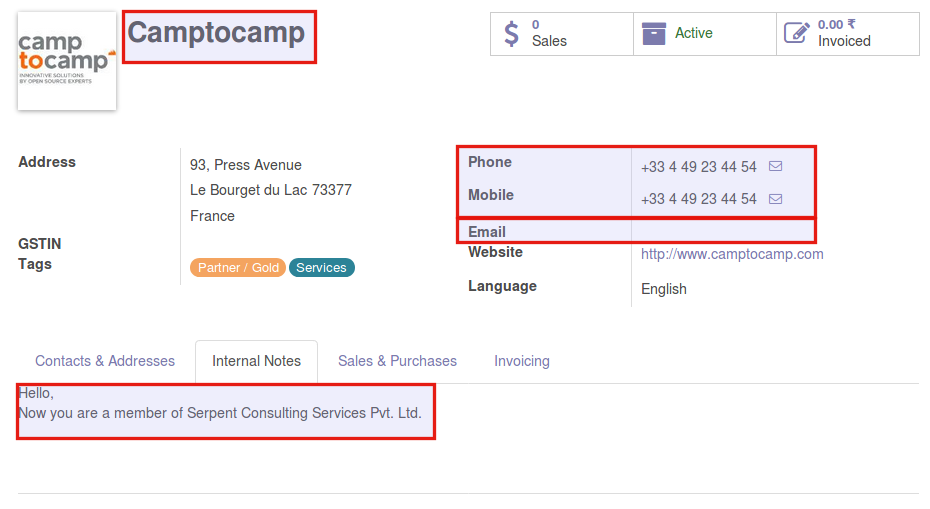Switch to Contacts & Addresses tab
This screenshot has width=930, height=509.
click(105, 361)
